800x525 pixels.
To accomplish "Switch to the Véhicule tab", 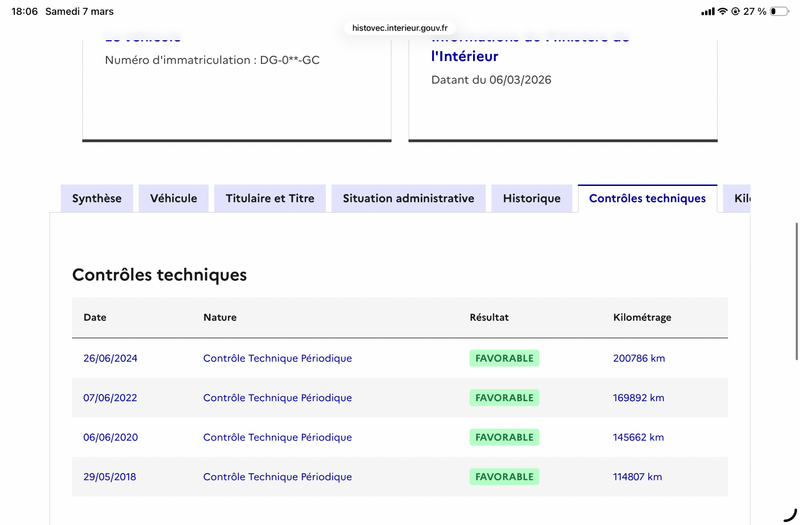I will (174, 198).
